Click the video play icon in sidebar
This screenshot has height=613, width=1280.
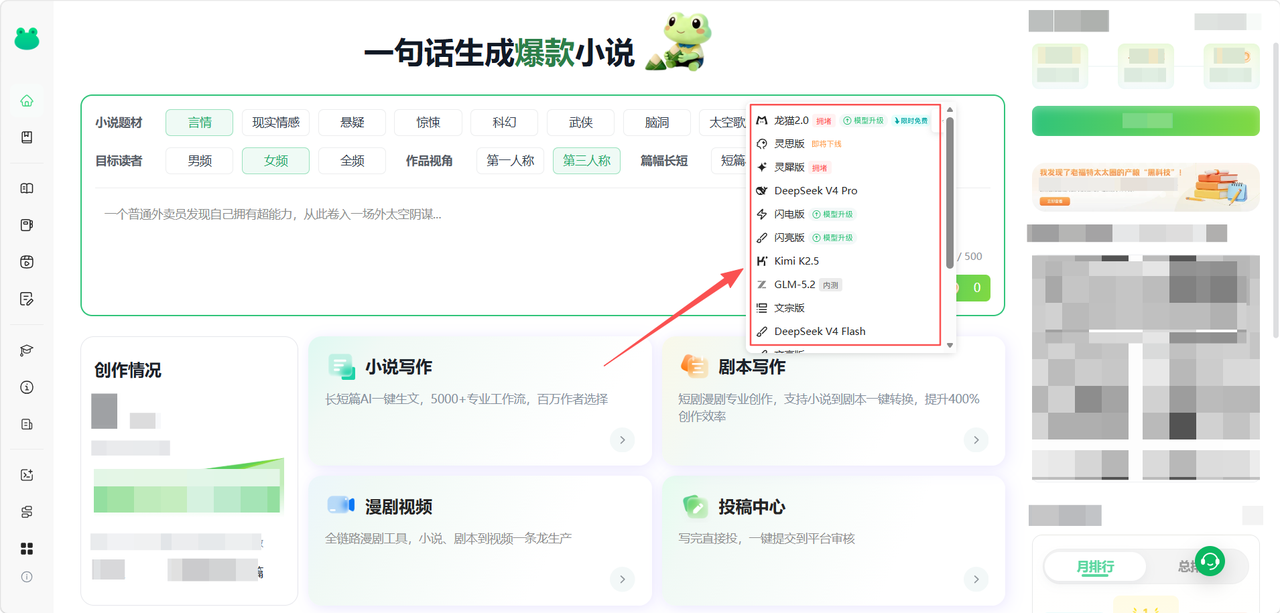(27, 262)
